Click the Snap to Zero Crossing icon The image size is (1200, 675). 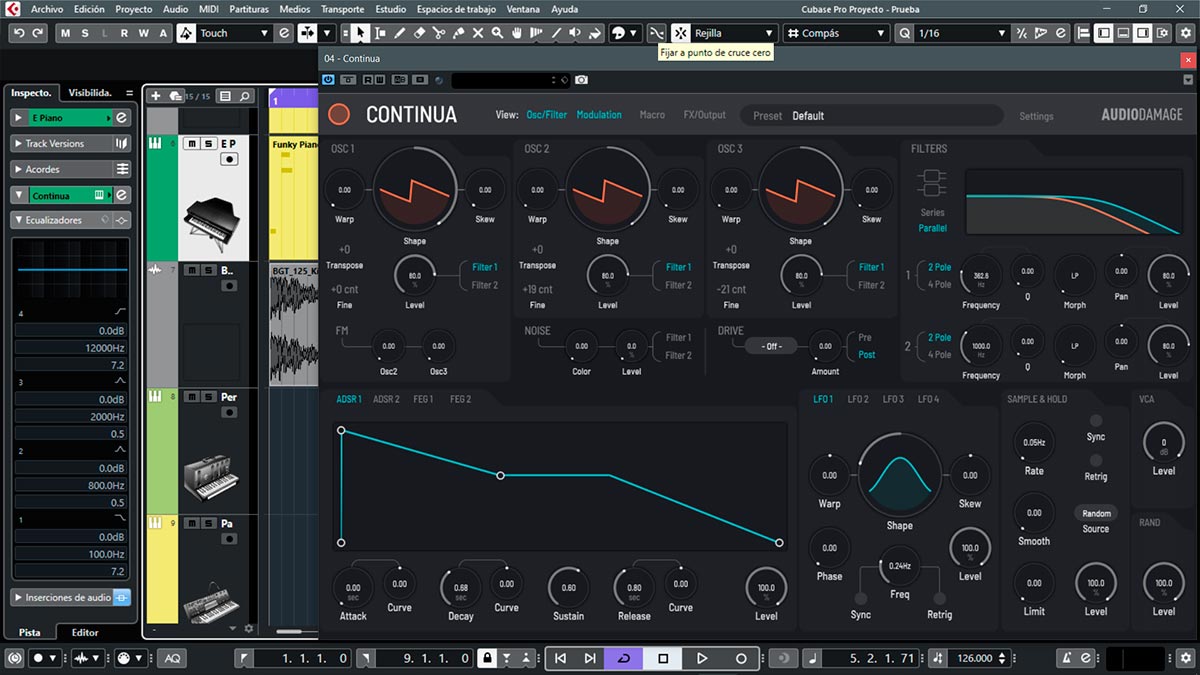656,33
